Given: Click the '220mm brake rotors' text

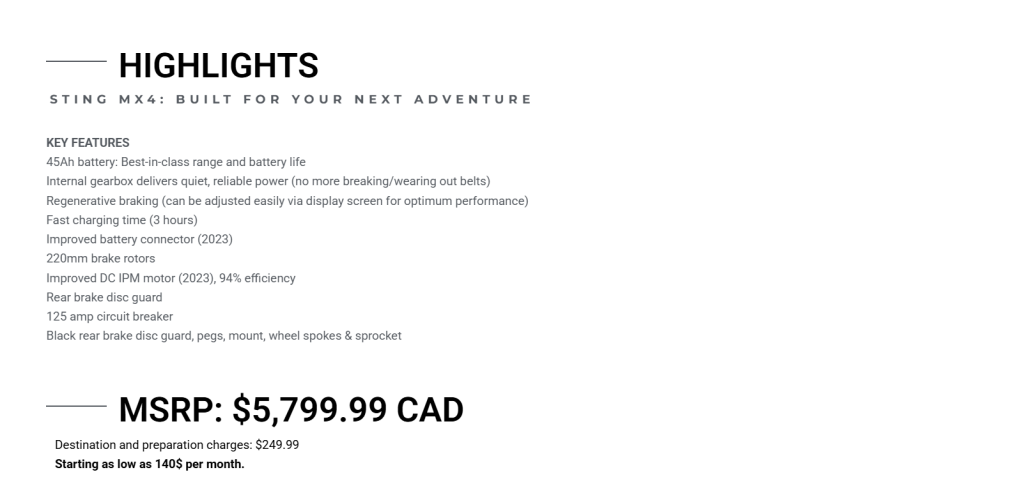Looking at the screenshot, I should tap(101, 258).
